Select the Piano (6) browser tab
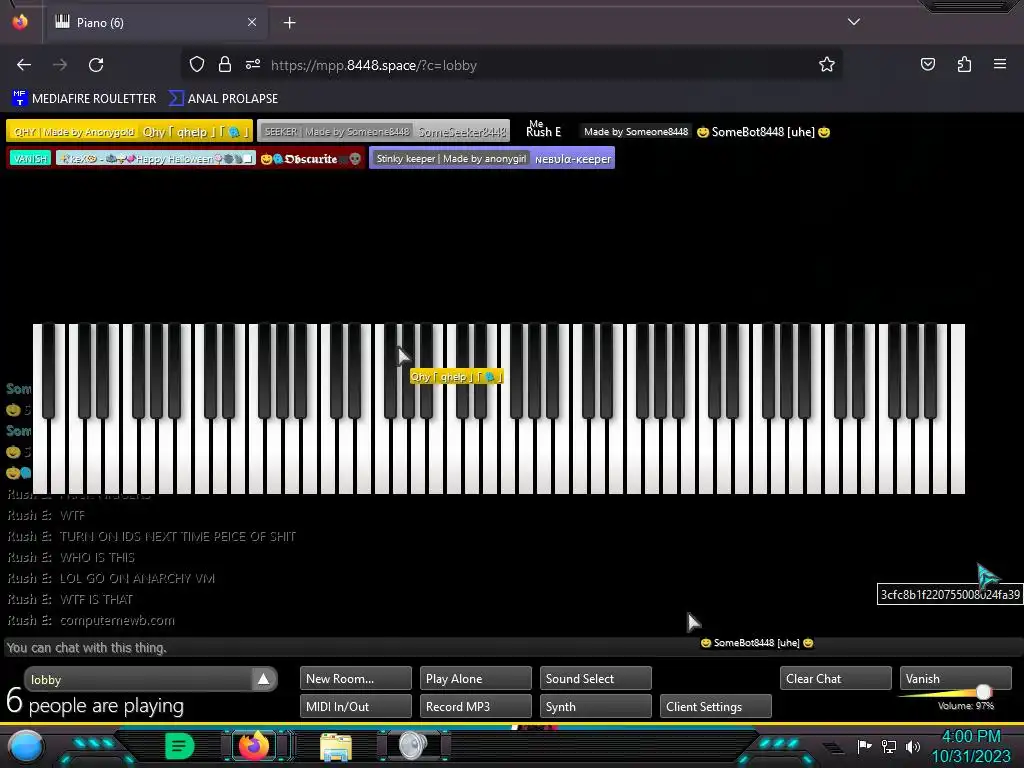Screen dimensions: 1024x768 (x=155, y=23)
